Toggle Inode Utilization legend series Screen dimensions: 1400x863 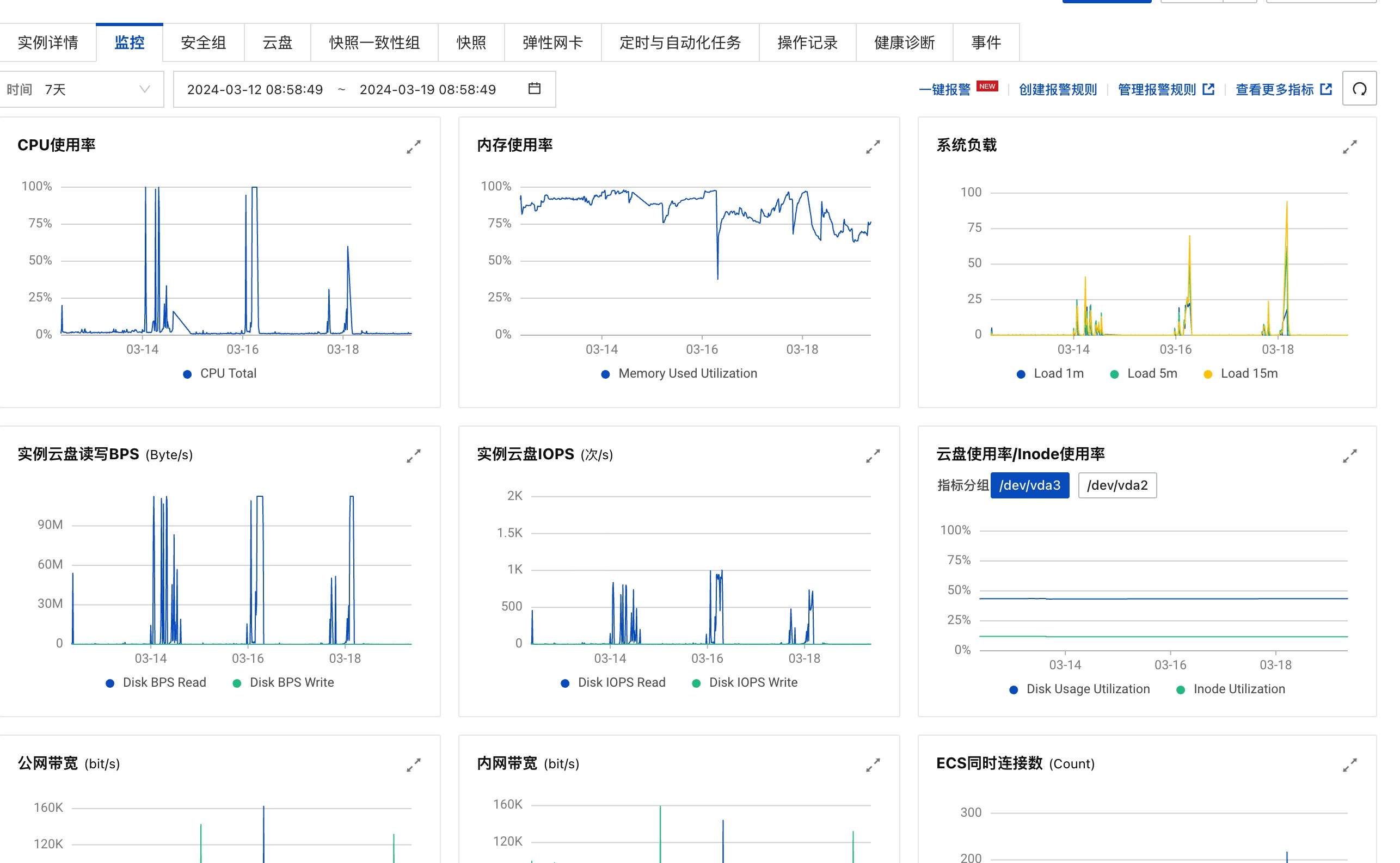(1238, 689)
